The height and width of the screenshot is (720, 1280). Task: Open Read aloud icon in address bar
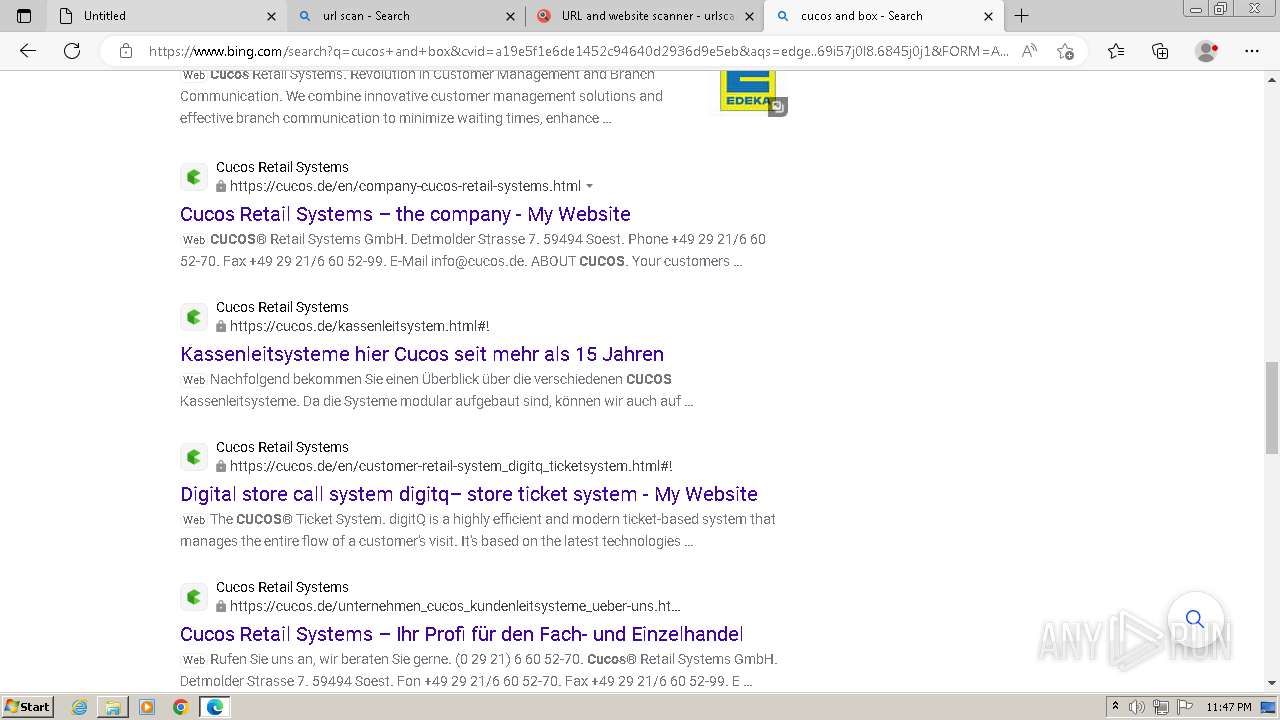click(x=1029, y=51)
